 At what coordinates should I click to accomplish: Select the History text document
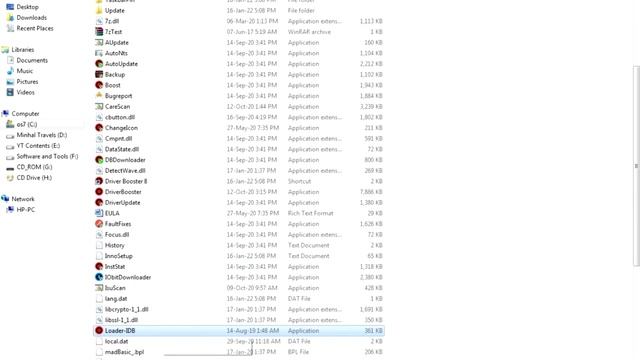tap(115, 245)
